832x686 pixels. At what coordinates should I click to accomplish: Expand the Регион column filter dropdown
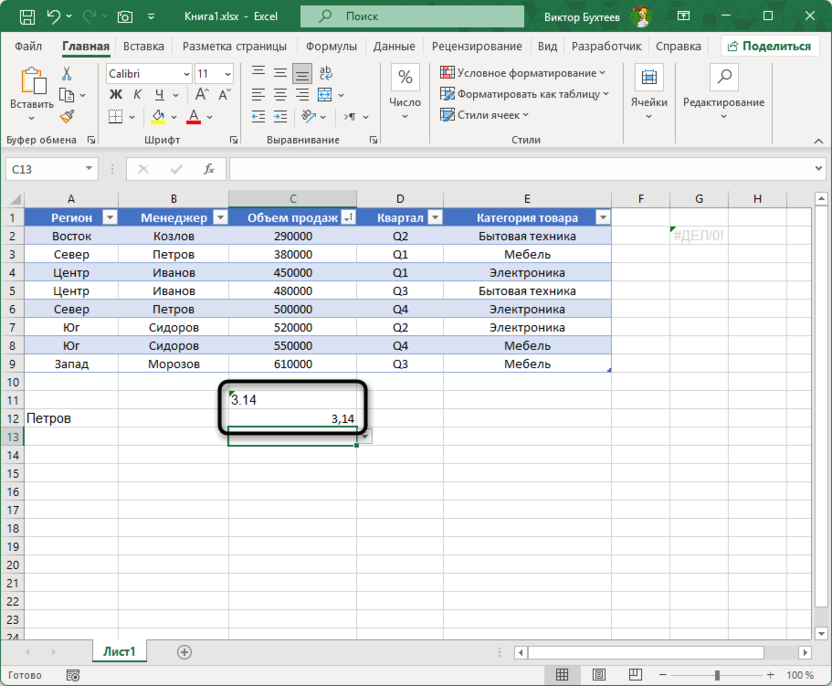click(110, 218)
